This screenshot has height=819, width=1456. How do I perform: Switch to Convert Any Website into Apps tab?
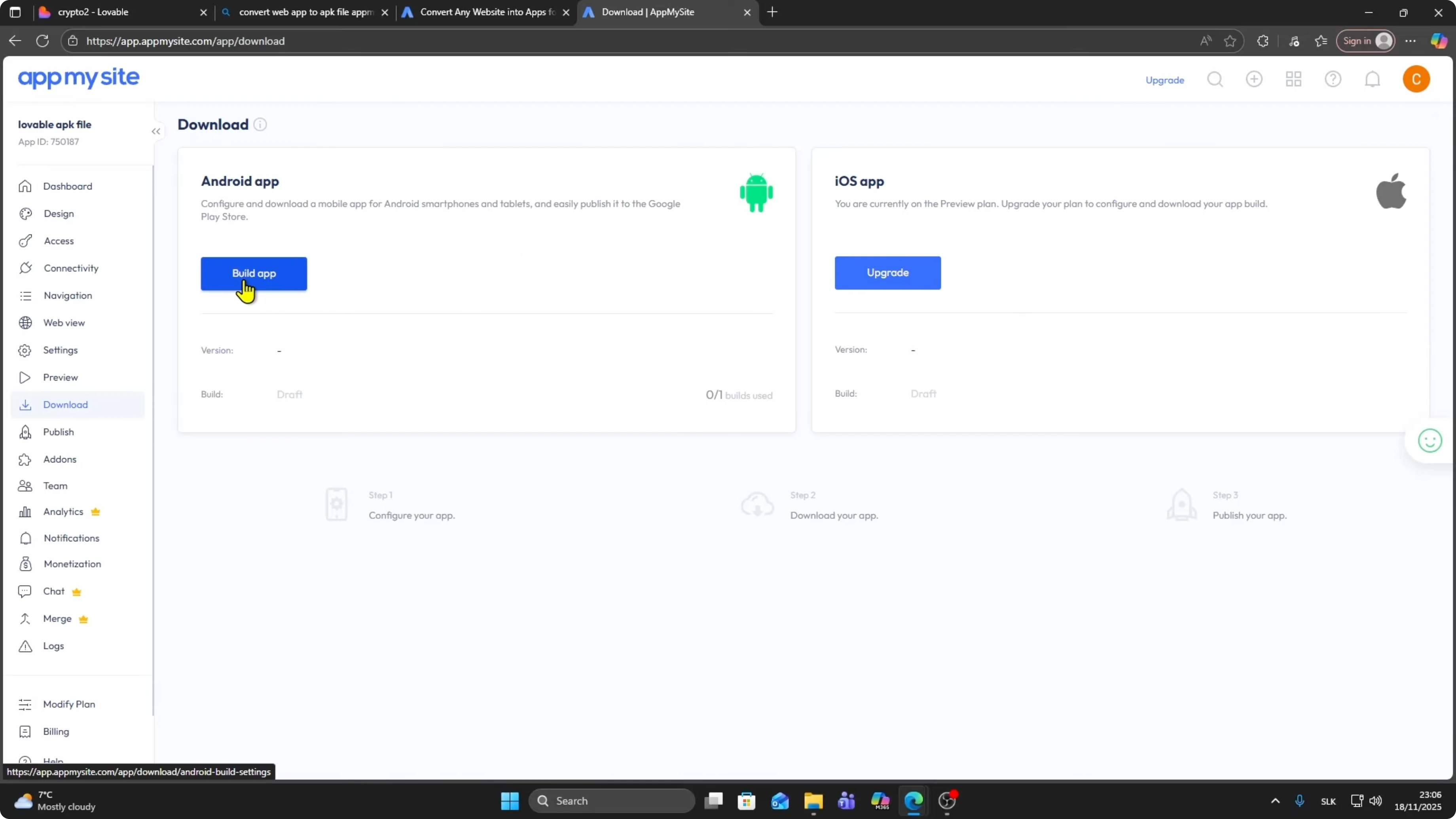point(484,12)
